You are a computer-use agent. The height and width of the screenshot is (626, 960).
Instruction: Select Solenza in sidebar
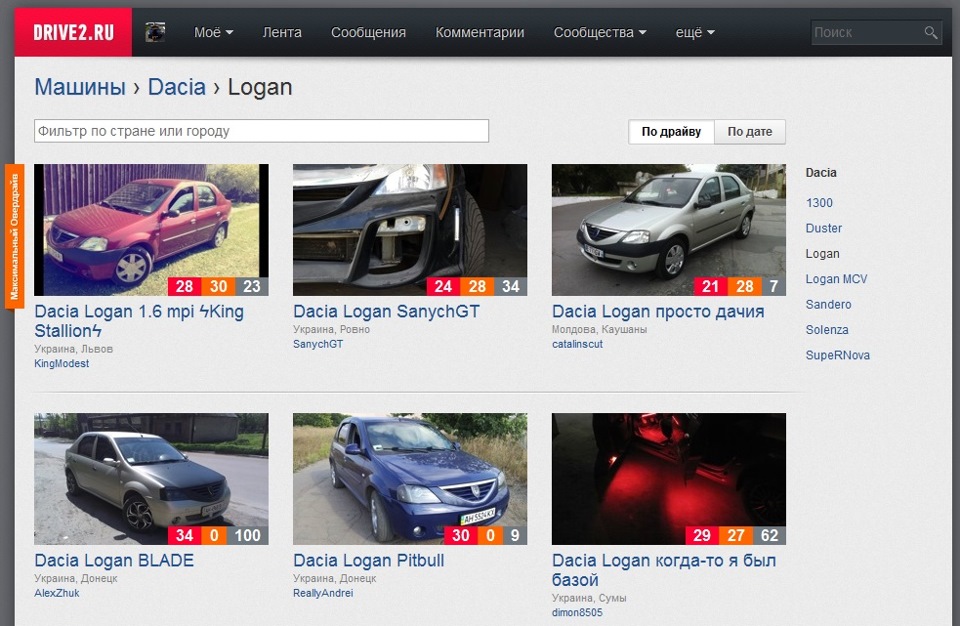[x=827, y=330]
